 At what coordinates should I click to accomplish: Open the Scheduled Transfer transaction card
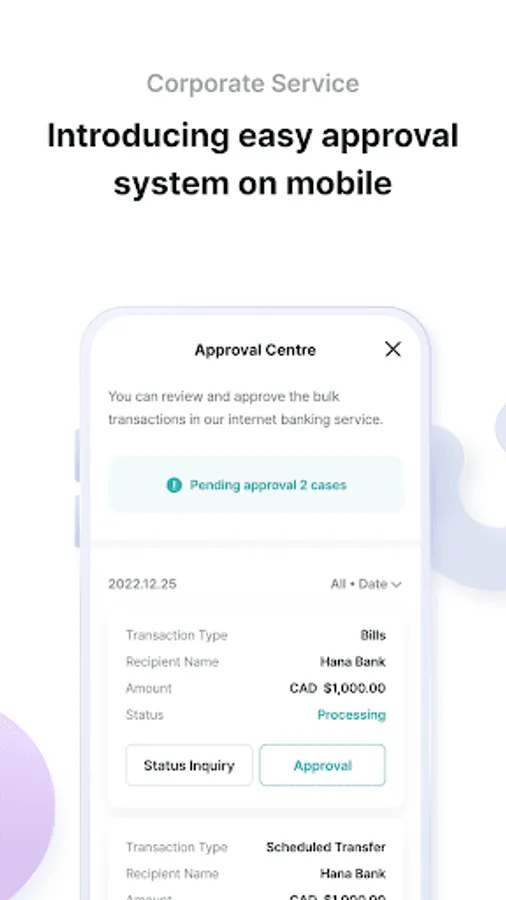(255, 860)
